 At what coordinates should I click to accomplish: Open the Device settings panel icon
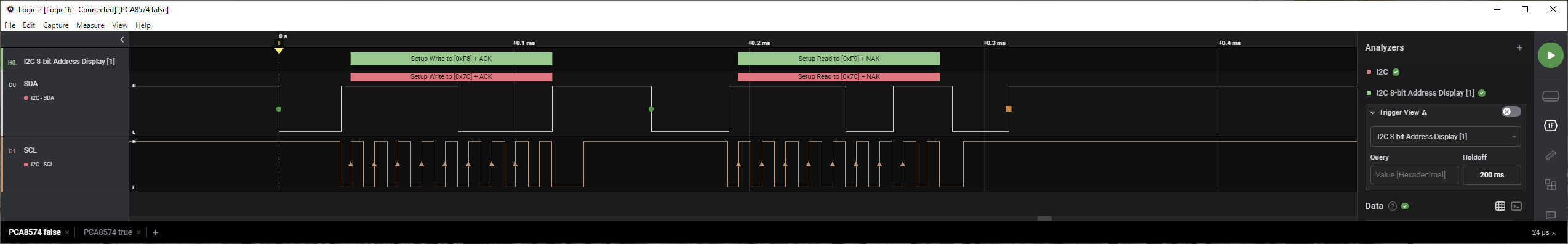[x=1551, y=96]
